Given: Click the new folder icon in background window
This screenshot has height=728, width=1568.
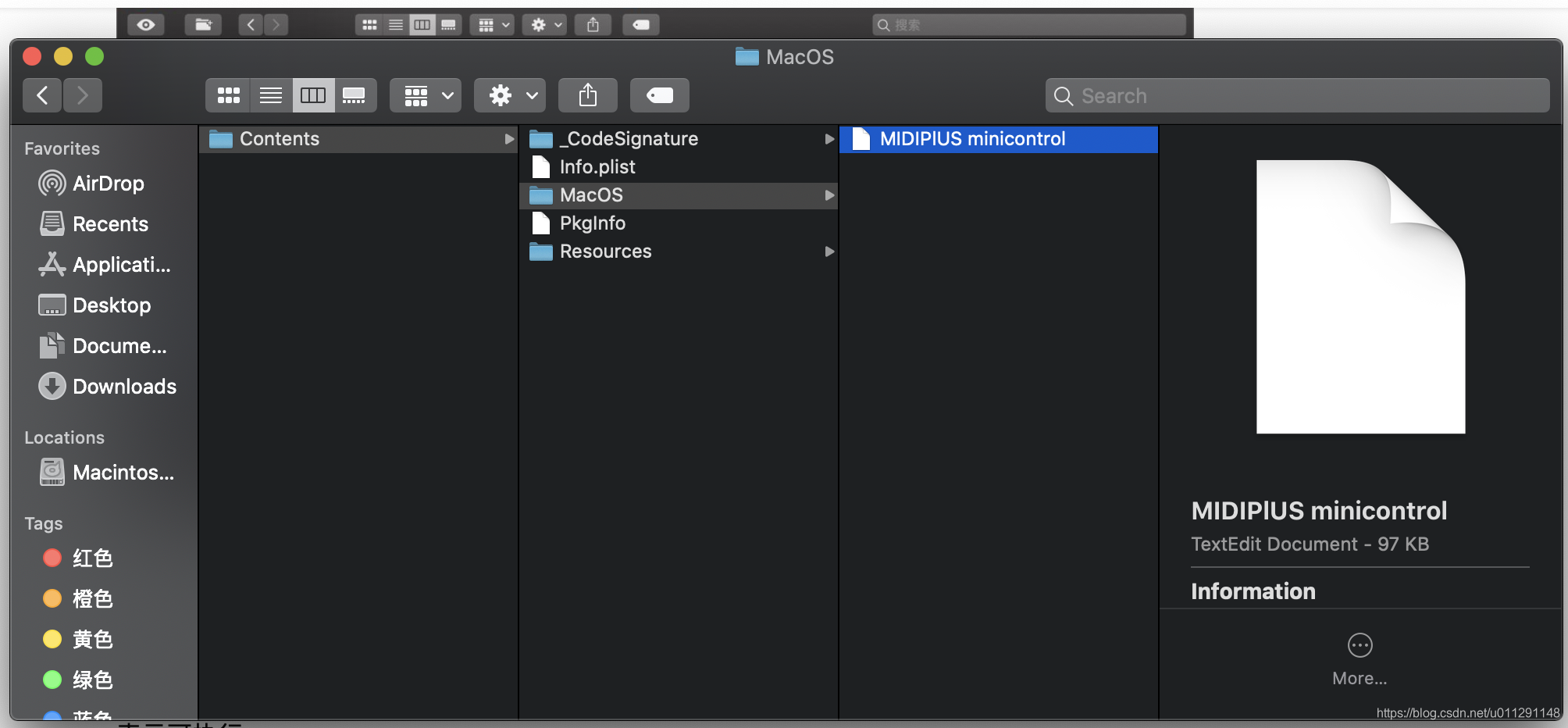Looking at the screenshot, I should coord(203,25).
